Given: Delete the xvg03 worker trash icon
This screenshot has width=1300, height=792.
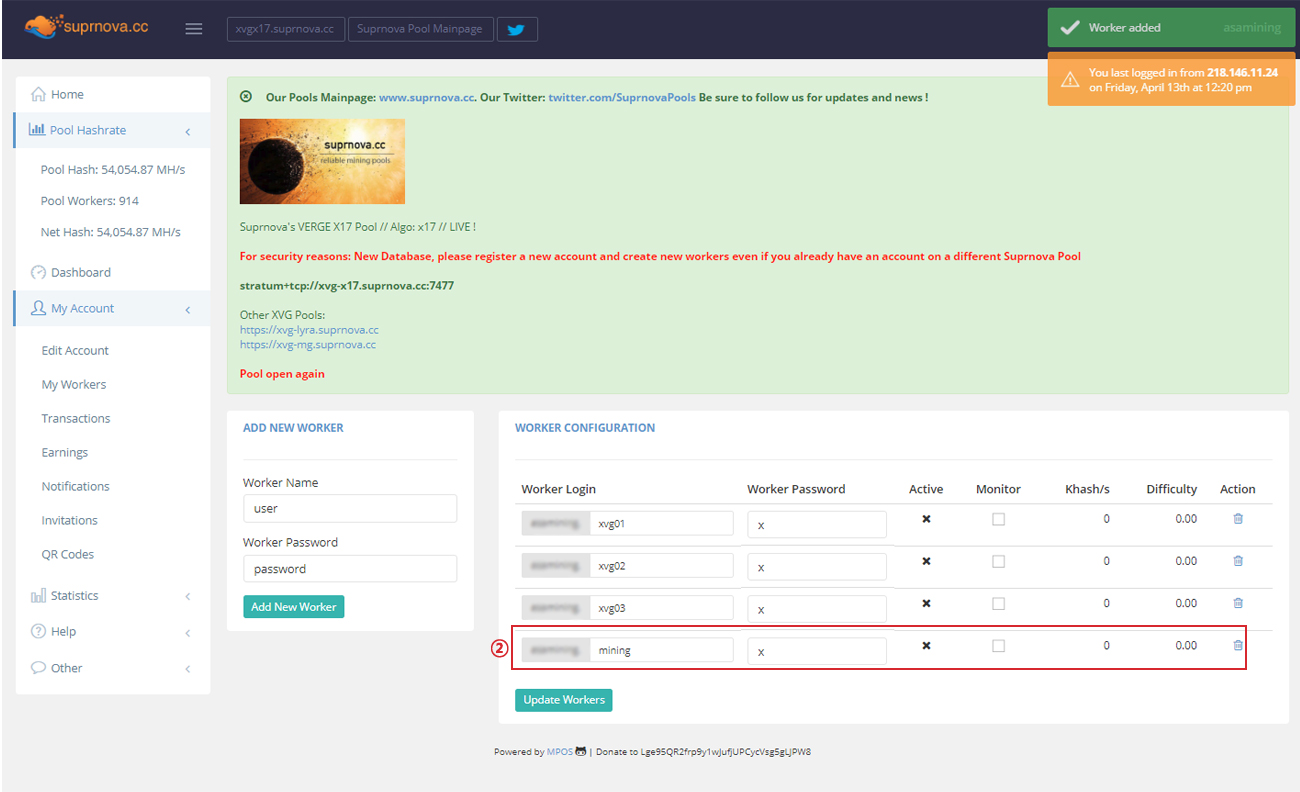Looking at the screenshot, I should [1238, 603].
